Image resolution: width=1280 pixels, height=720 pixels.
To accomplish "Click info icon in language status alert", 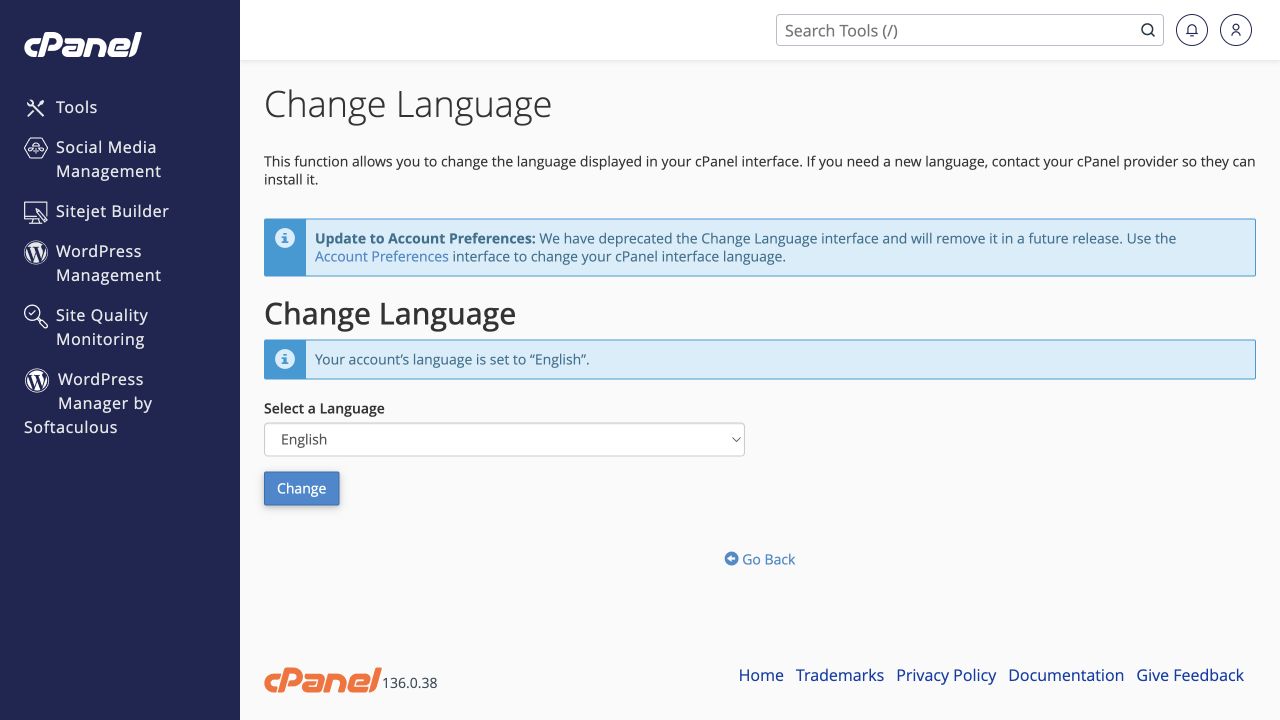I will 285,359.
